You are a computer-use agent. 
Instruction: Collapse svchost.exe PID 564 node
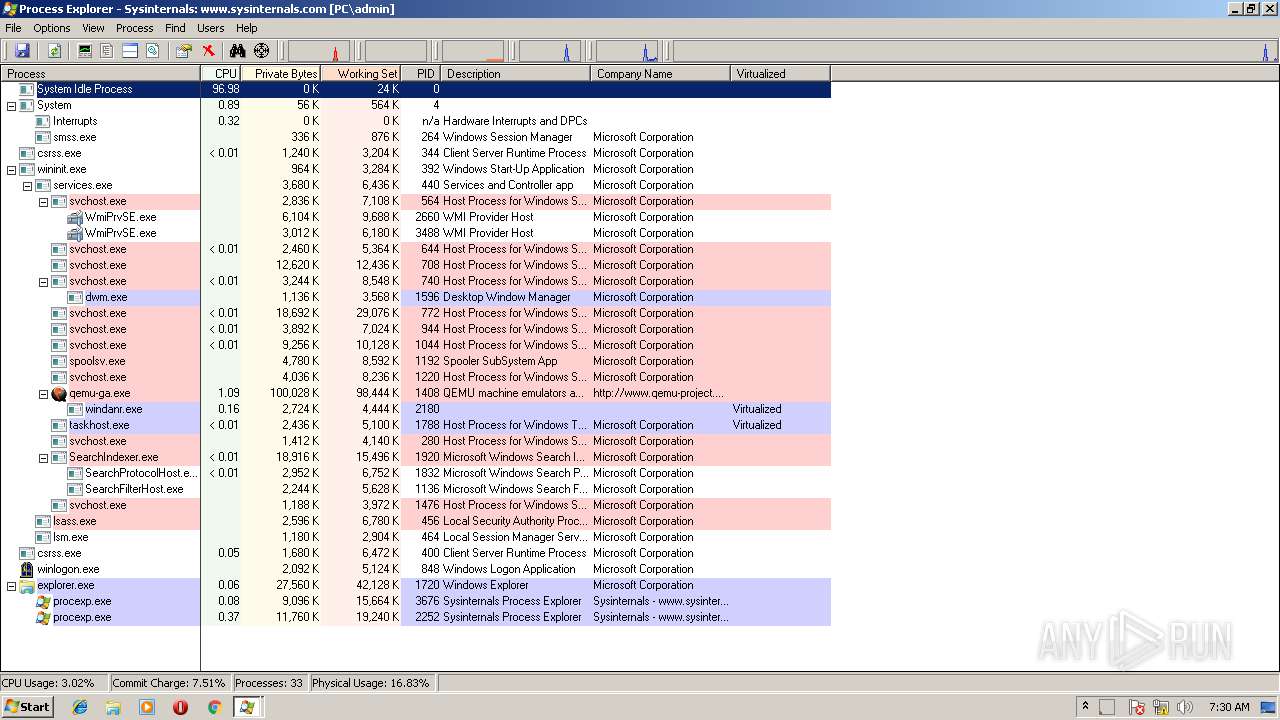click(x=43, y=201)
